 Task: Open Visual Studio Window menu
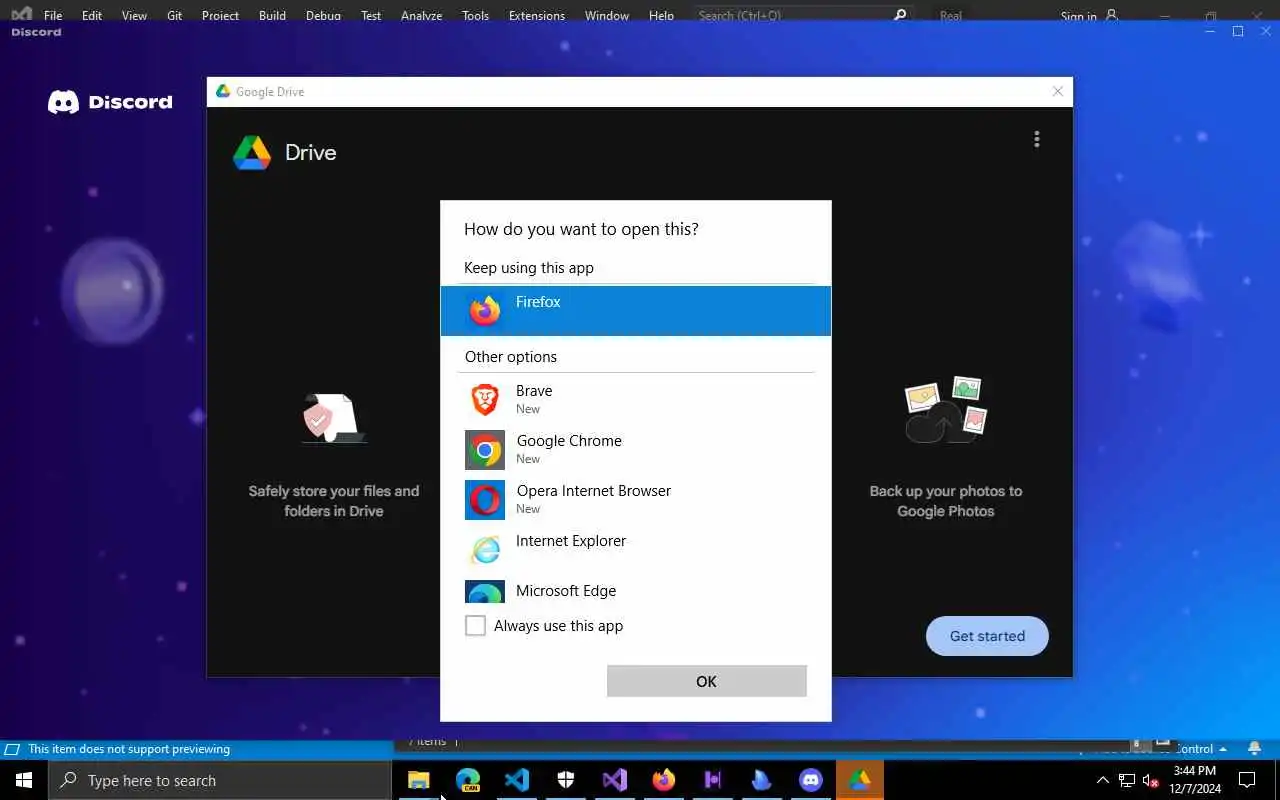(x=607, y=16)
